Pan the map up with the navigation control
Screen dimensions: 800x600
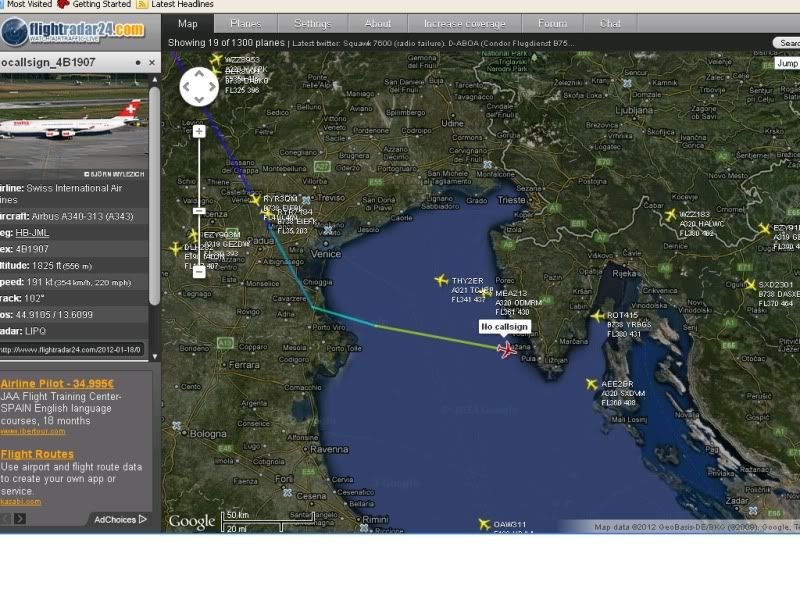tap(199, 74)
